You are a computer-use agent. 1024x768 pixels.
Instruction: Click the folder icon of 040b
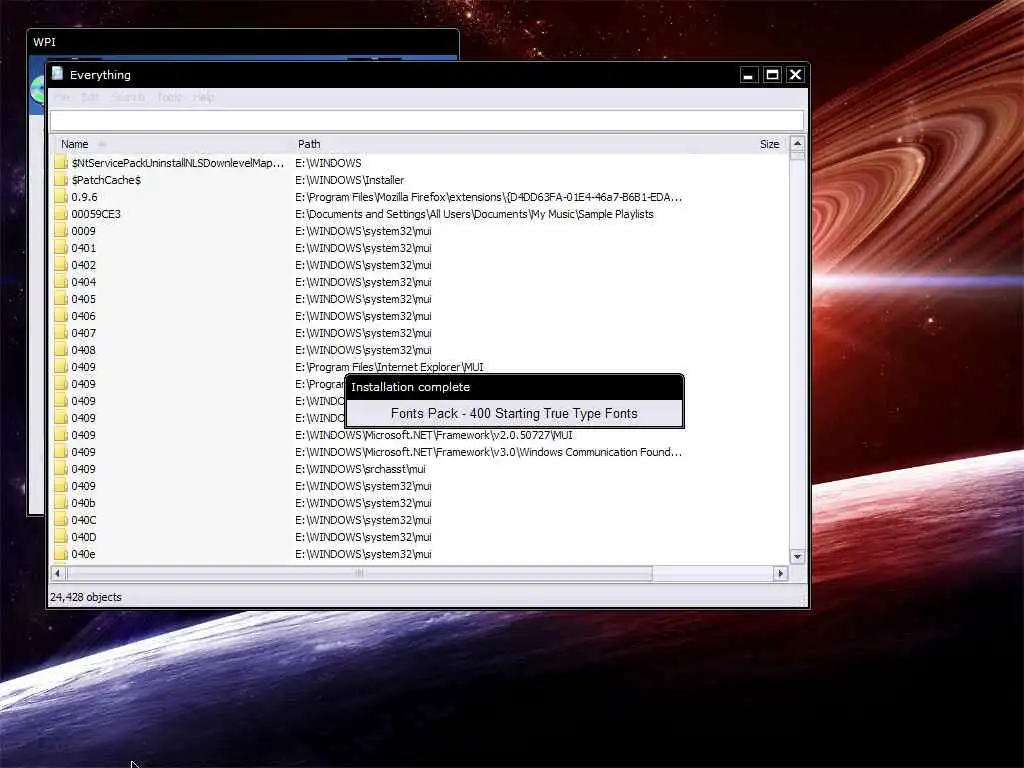[x=61, y=503]
